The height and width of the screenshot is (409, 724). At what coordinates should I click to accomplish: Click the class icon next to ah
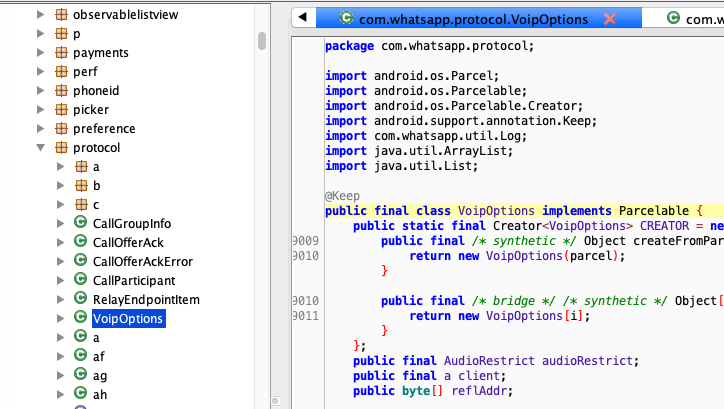point(80,393)
